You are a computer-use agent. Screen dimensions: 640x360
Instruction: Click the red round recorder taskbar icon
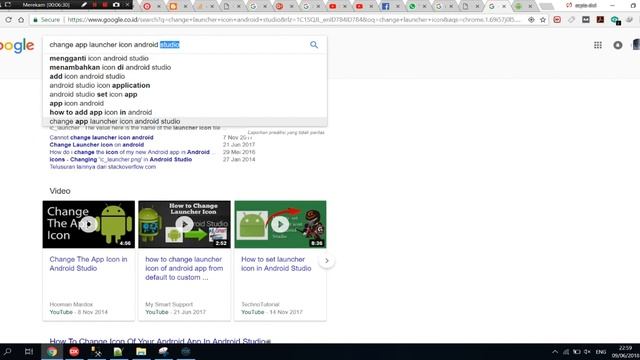click(74, 351)
